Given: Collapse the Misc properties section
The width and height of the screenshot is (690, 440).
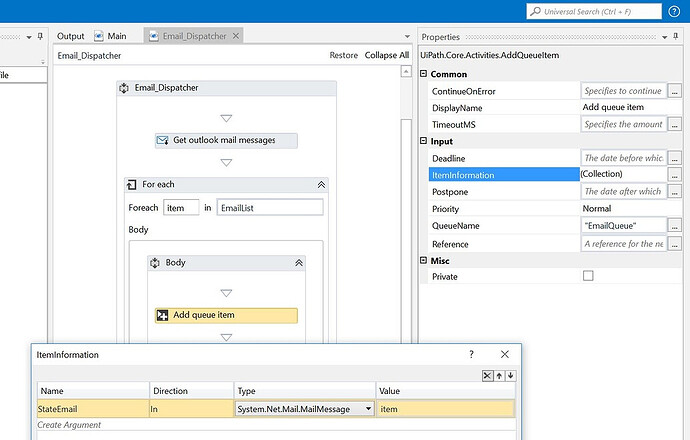Looking at the screenshot, I should [423, 260].
